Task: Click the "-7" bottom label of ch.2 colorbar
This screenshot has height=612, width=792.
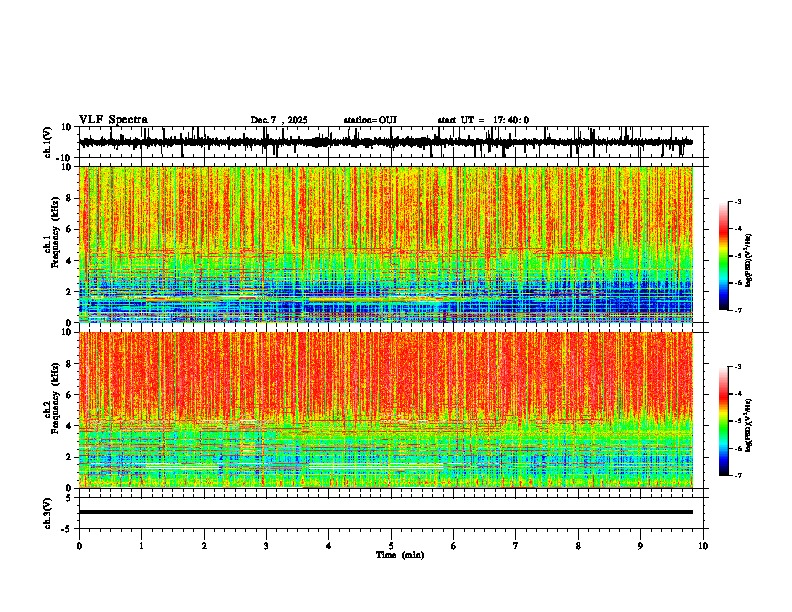Action: 737,475
